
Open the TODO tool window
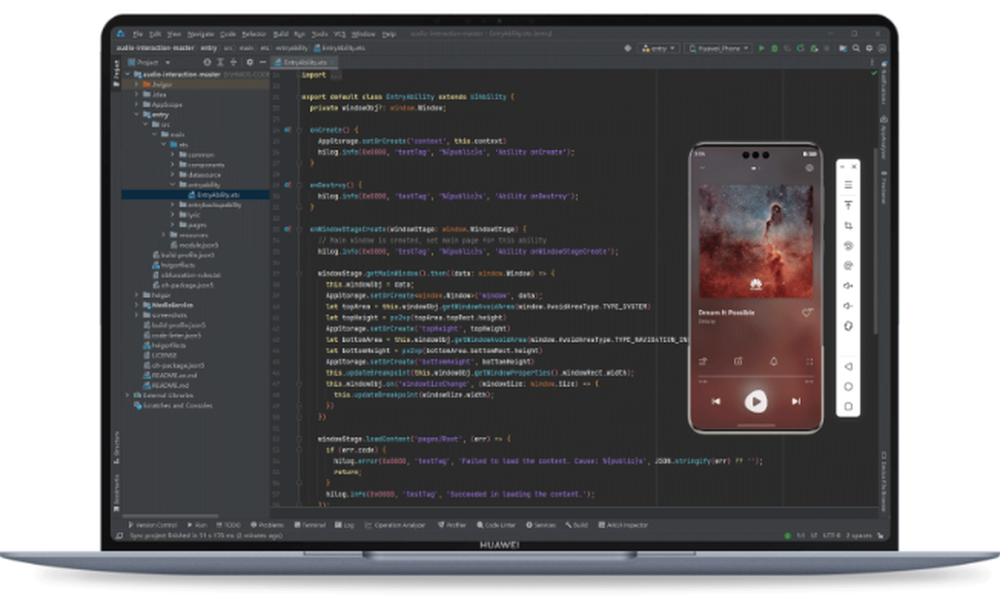click(x=228, y=525)
